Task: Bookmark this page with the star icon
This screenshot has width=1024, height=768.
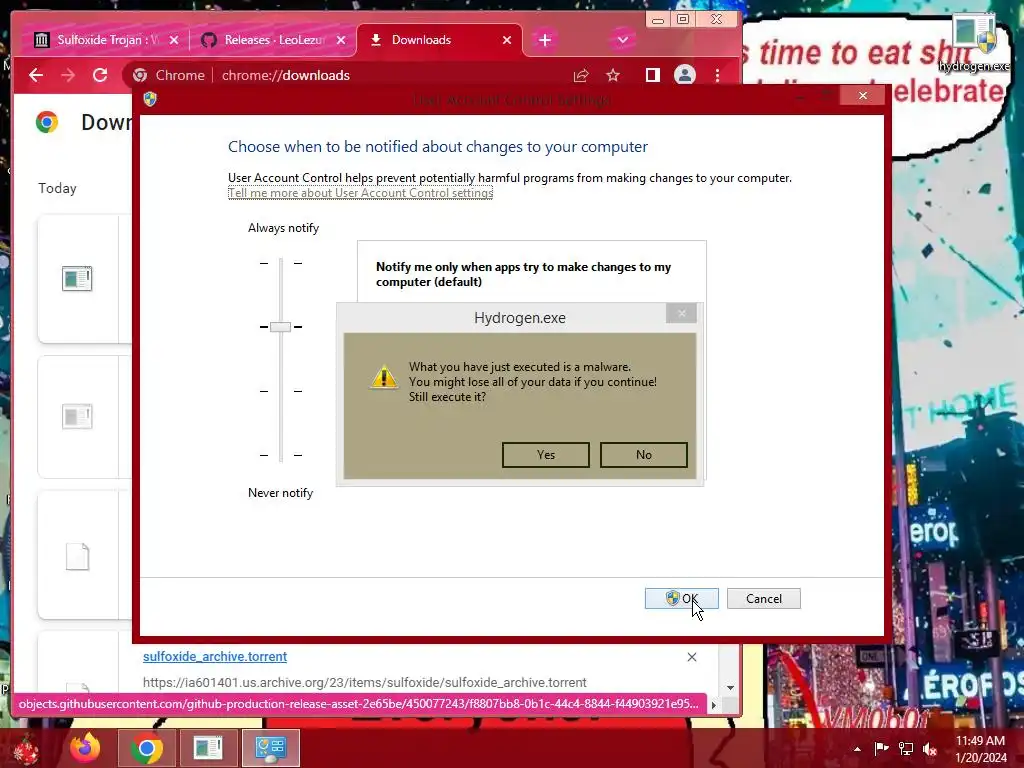Action: 613,75
